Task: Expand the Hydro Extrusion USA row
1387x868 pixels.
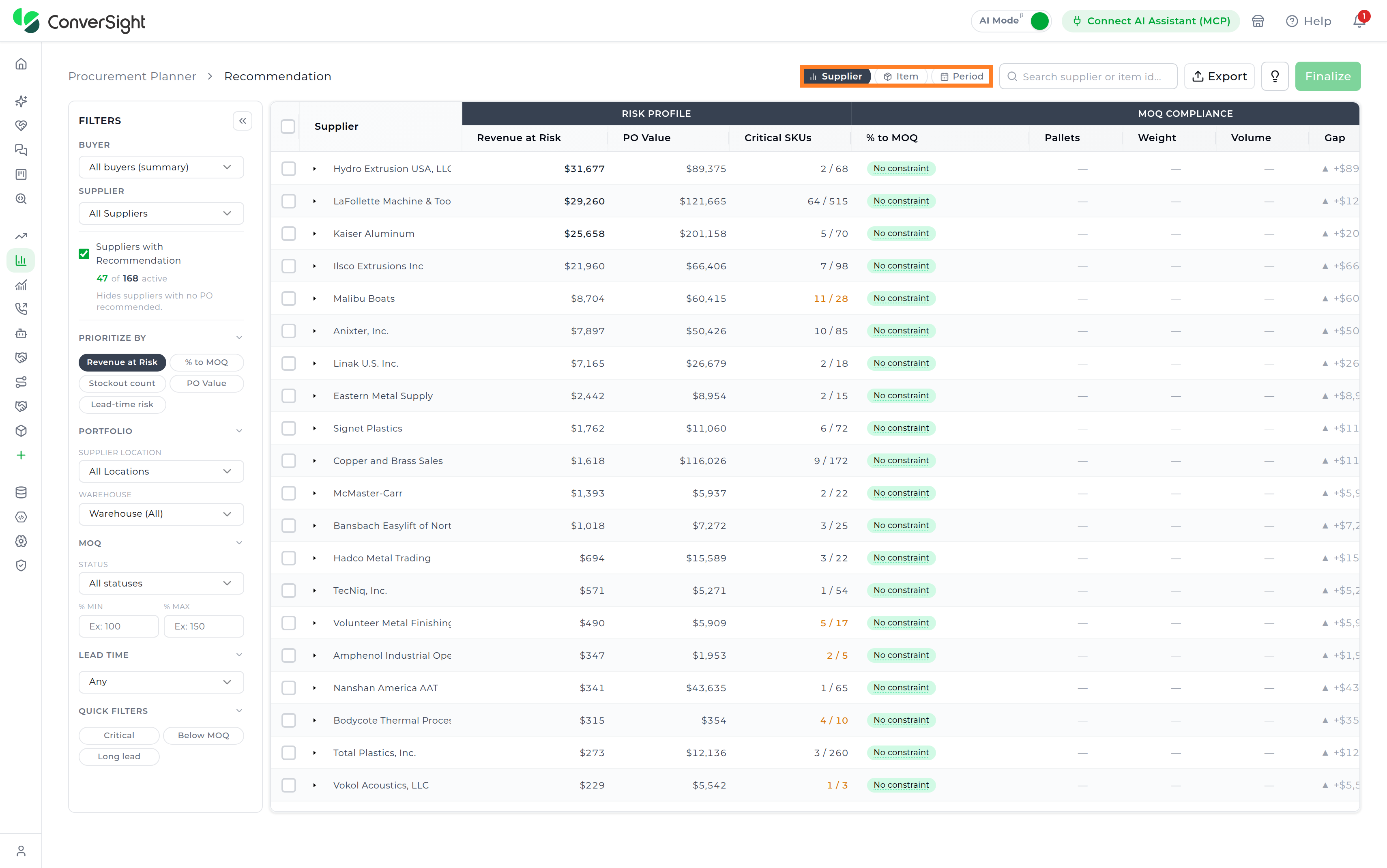Action: click(x=314, y=169)
